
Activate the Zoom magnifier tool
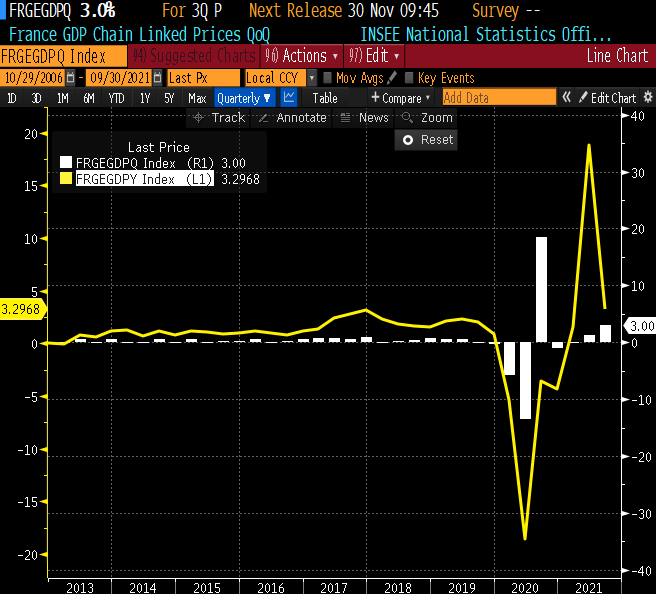coord(427,118)
